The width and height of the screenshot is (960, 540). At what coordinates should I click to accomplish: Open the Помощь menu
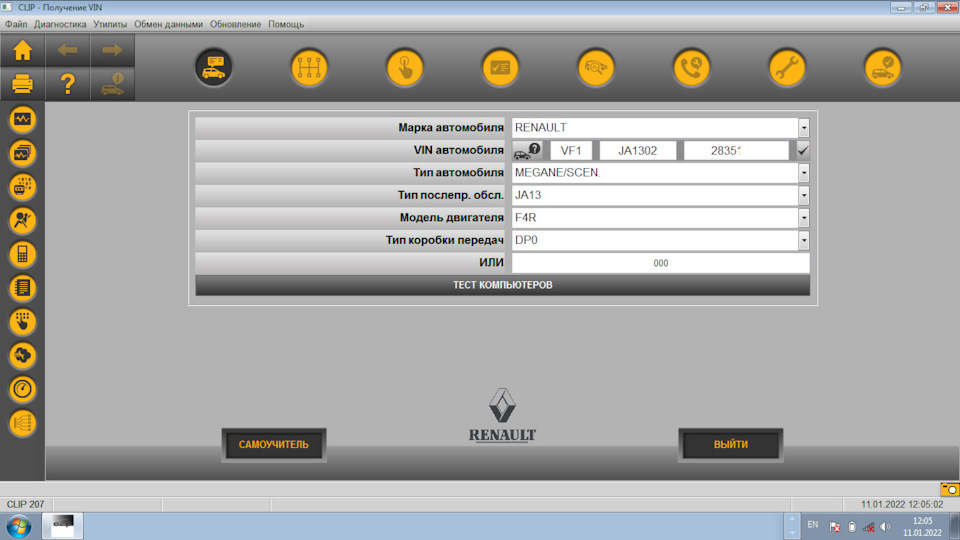[x=286, y=24]
